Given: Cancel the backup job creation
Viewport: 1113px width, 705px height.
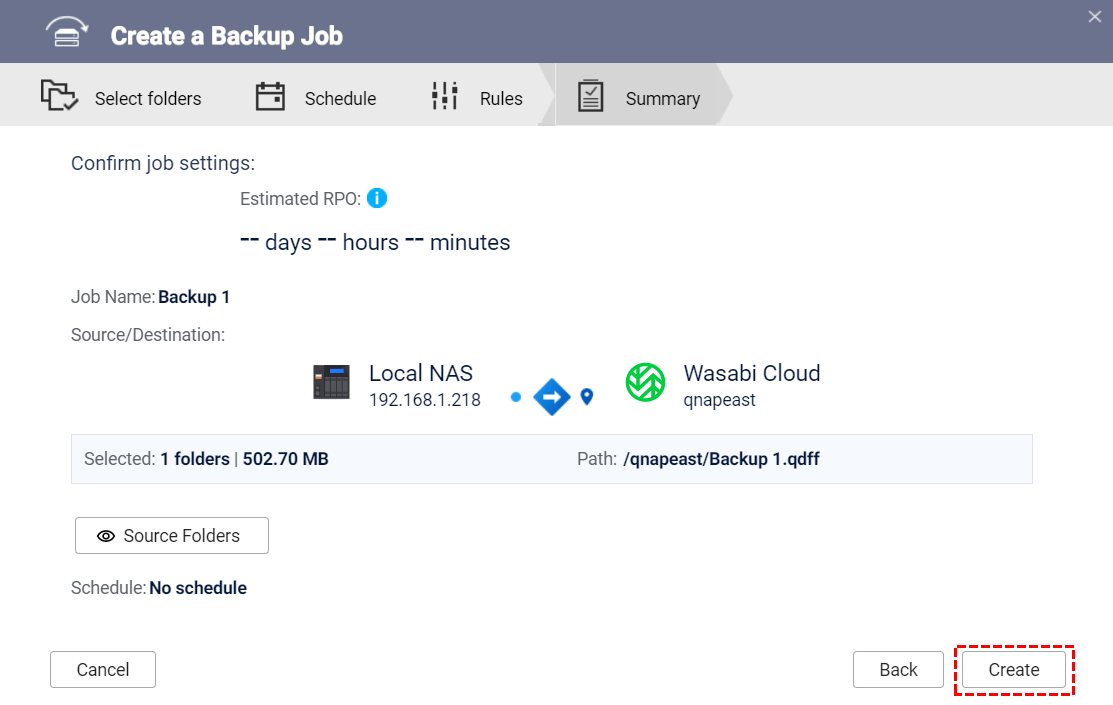Looking at the screenshot, I should tap(103, 670).
